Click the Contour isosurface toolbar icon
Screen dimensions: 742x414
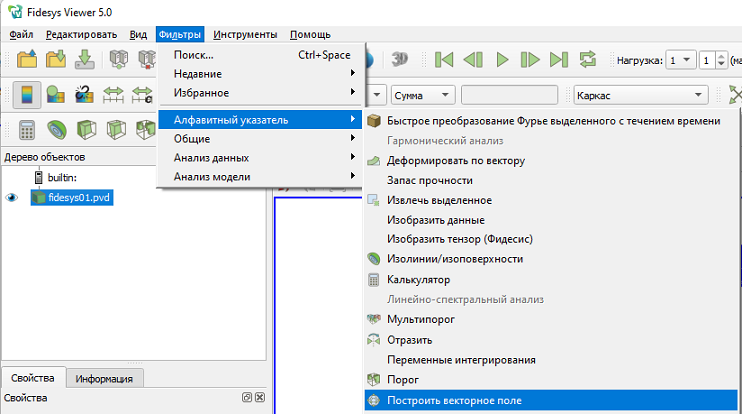(x=57, y=130)
